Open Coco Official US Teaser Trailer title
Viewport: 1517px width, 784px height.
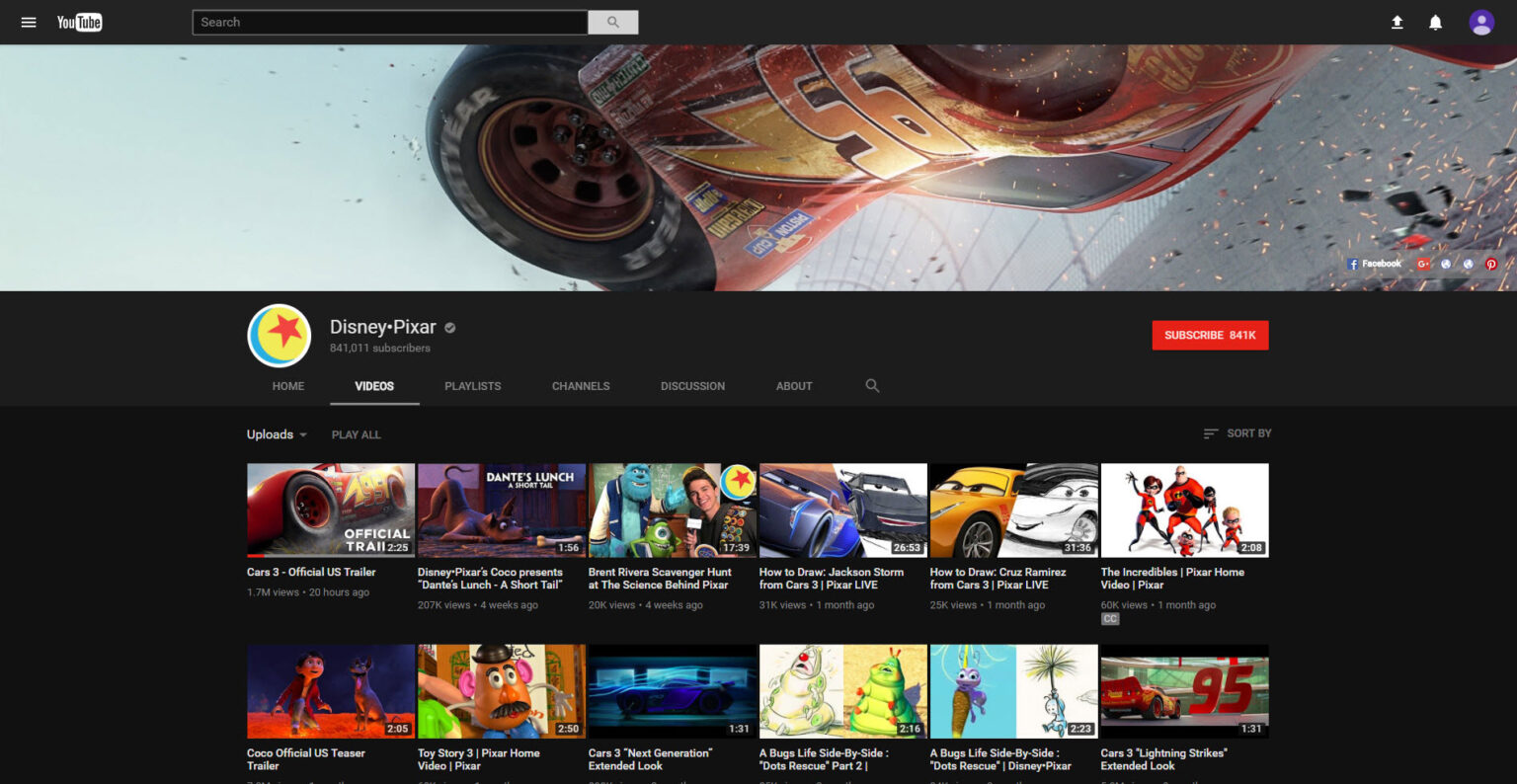pyautogui.click(x=306, y=759)
